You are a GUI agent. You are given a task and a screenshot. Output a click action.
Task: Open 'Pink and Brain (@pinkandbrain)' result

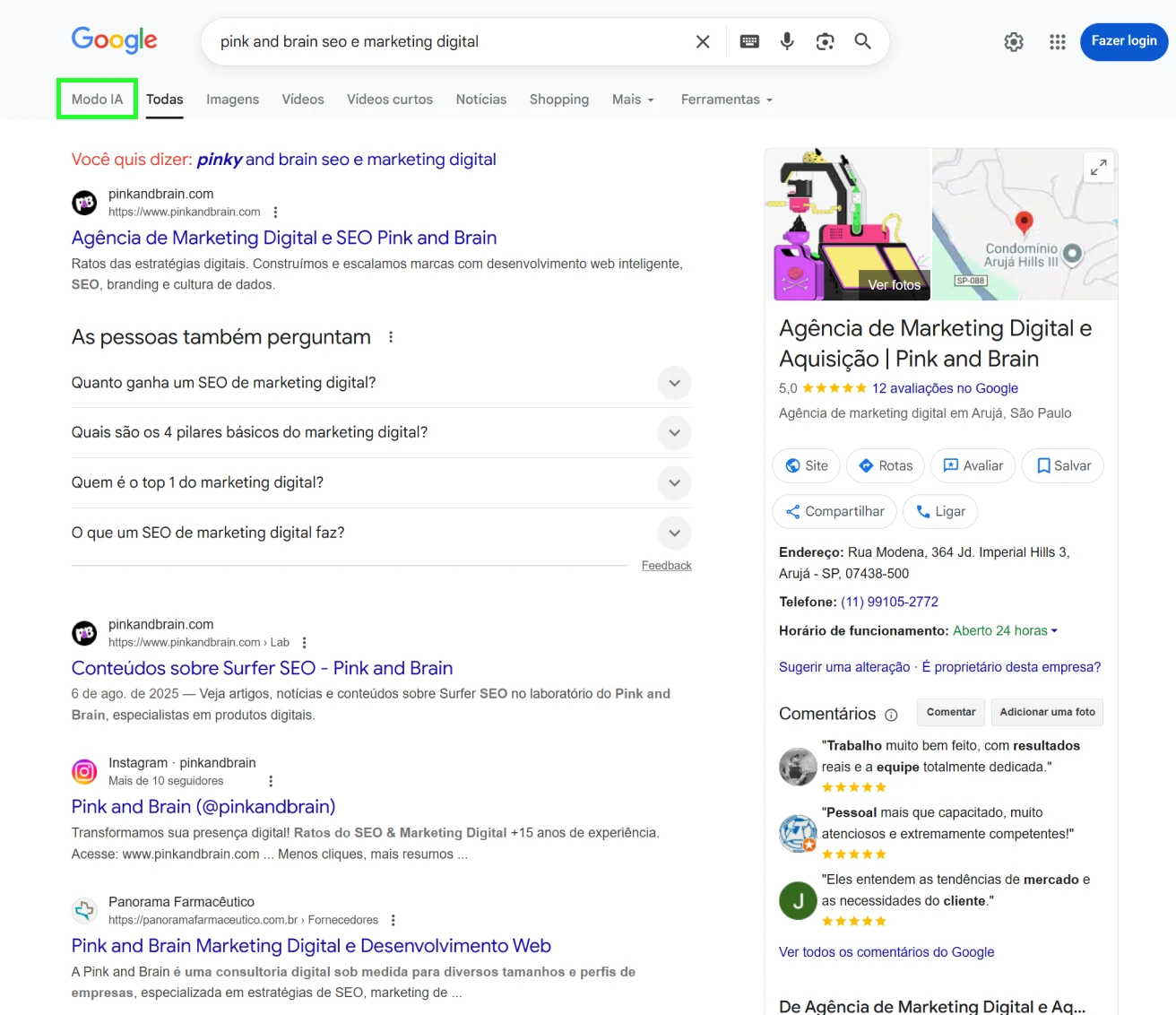click(x=203, y=807)
